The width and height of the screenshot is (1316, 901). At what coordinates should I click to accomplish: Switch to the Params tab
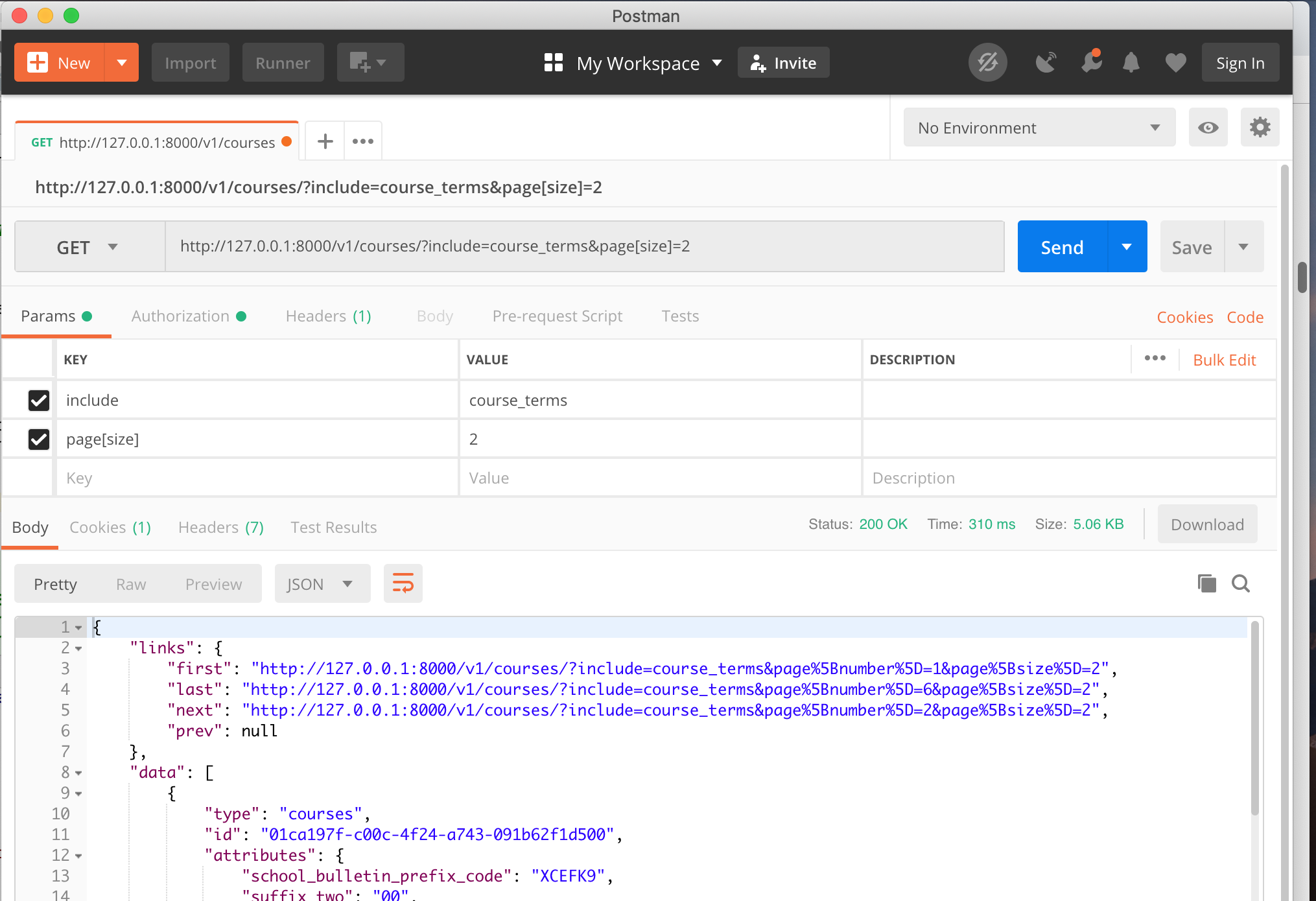pos(56,316)
